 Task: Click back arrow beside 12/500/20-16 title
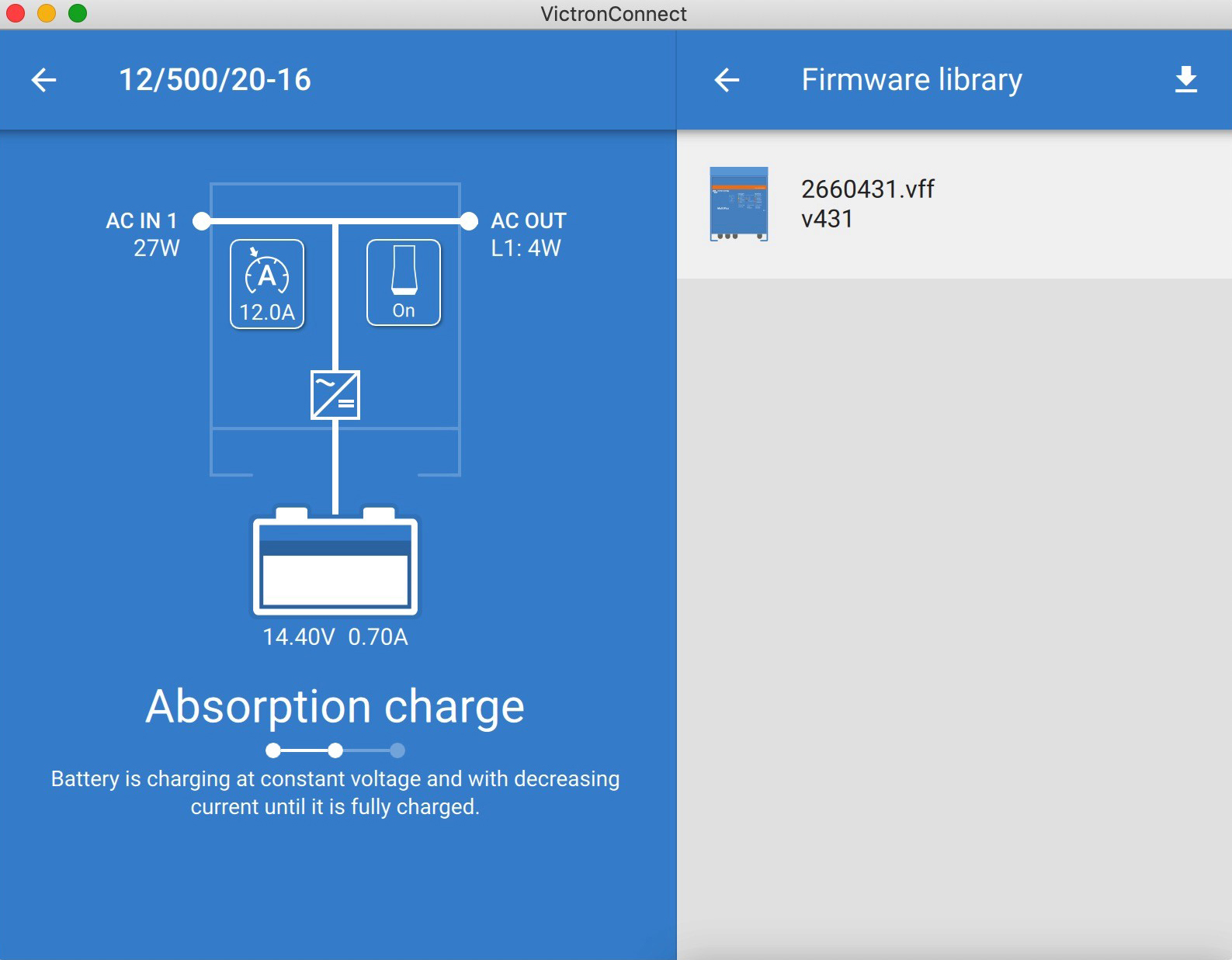[44, 80]
